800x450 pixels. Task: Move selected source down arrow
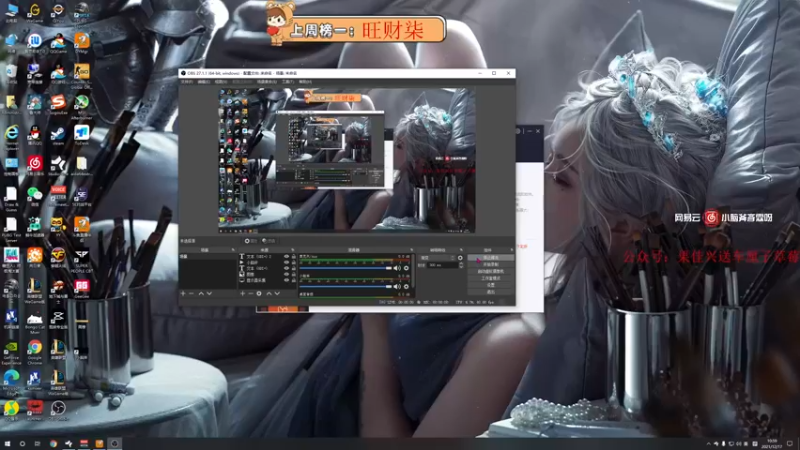tap(277, 293)
